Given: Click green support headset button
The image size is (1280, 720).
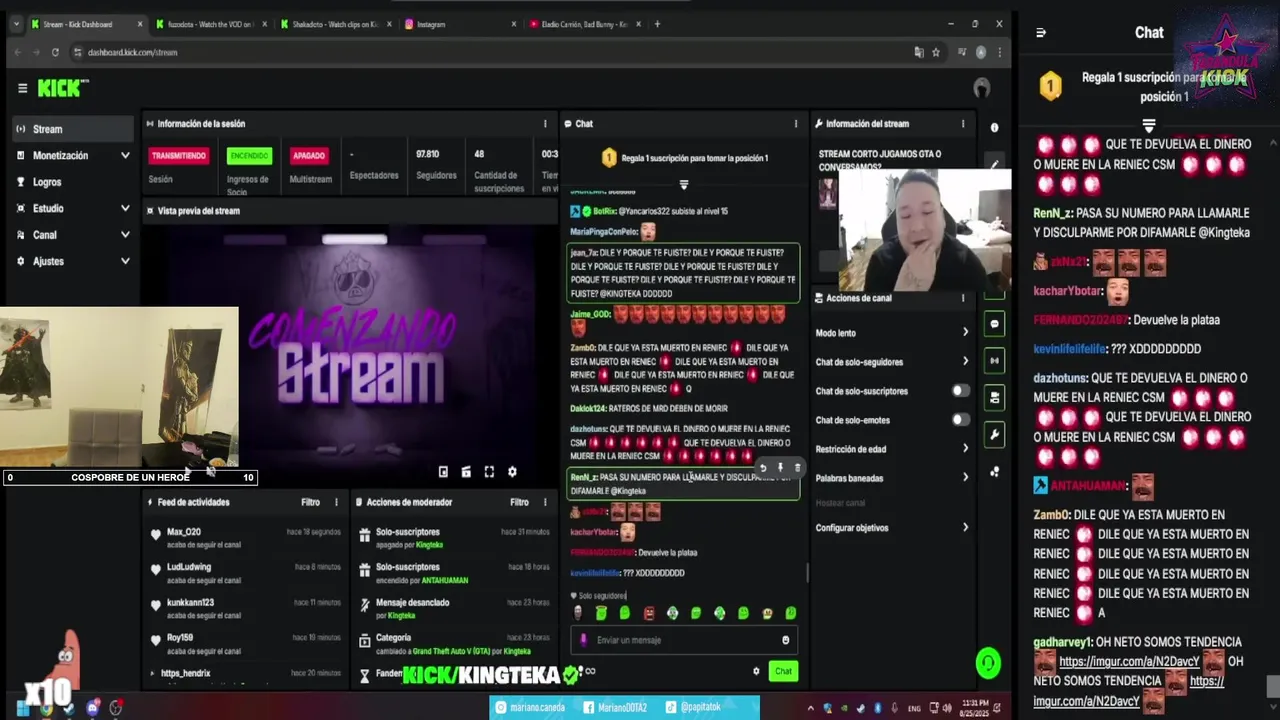Looking at the screenshot, I should click(988, 663).
